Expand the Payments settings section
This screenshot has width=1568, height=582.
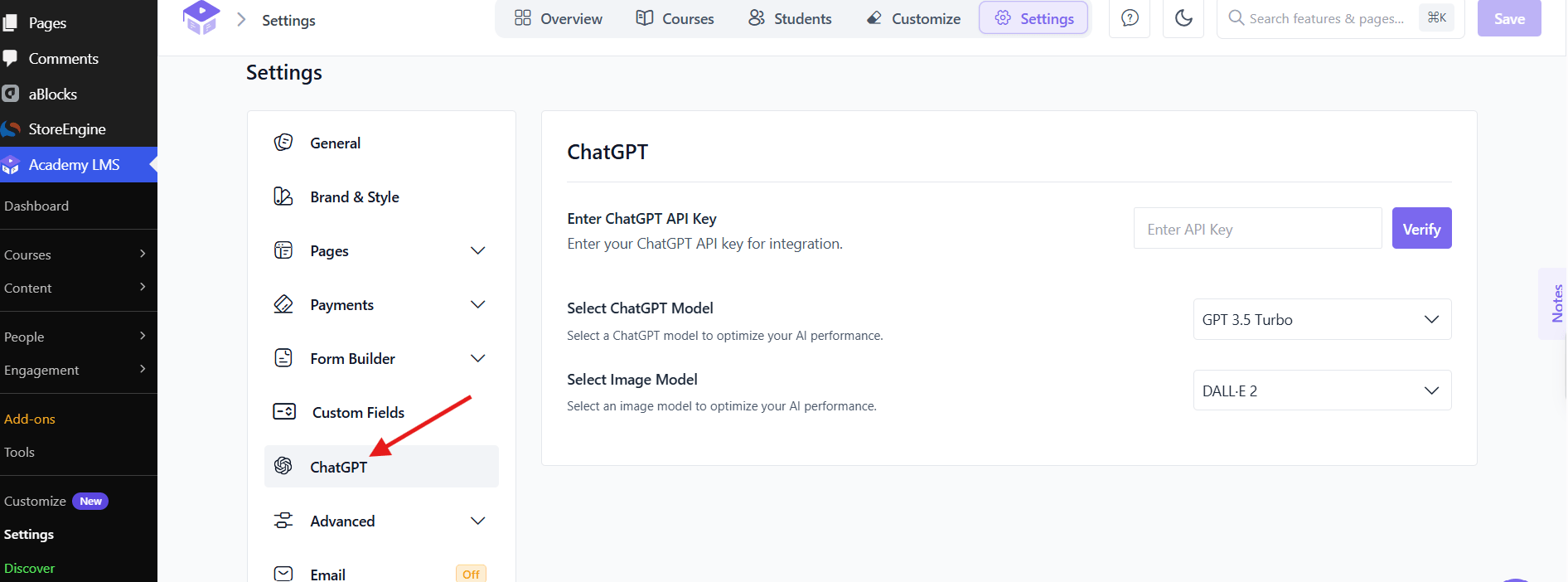pos(478,304)
